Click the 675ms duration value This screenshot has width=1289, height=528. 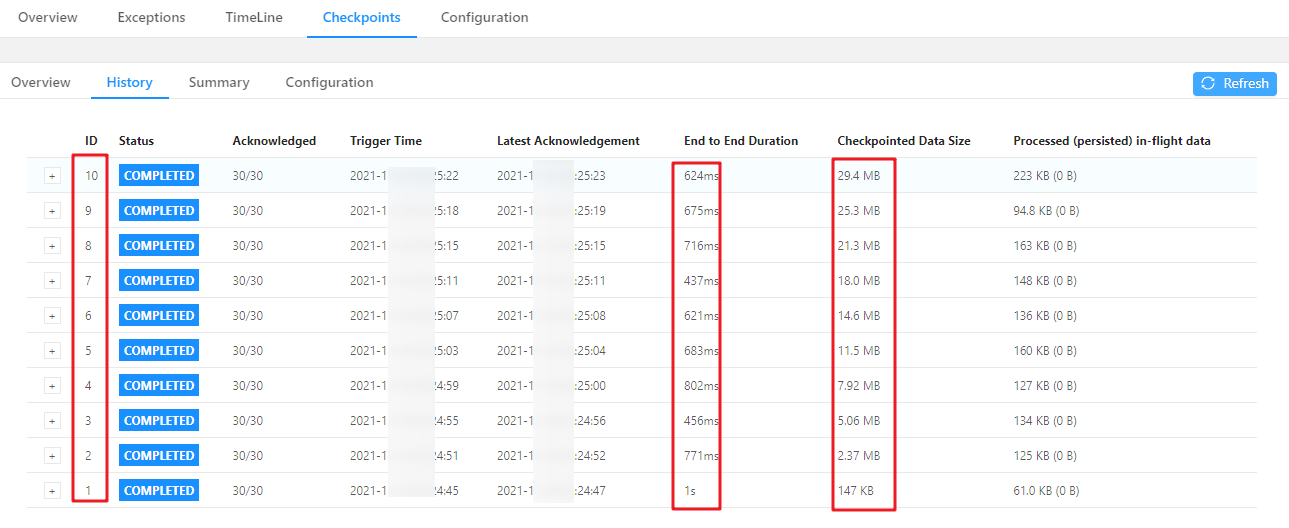click(x=701, y=211)
